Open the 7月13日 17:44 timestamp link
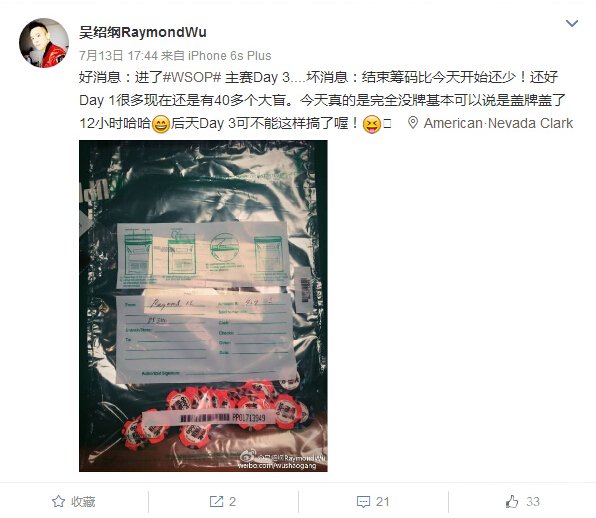Screen dimensions: 596x518 [118, 56]
